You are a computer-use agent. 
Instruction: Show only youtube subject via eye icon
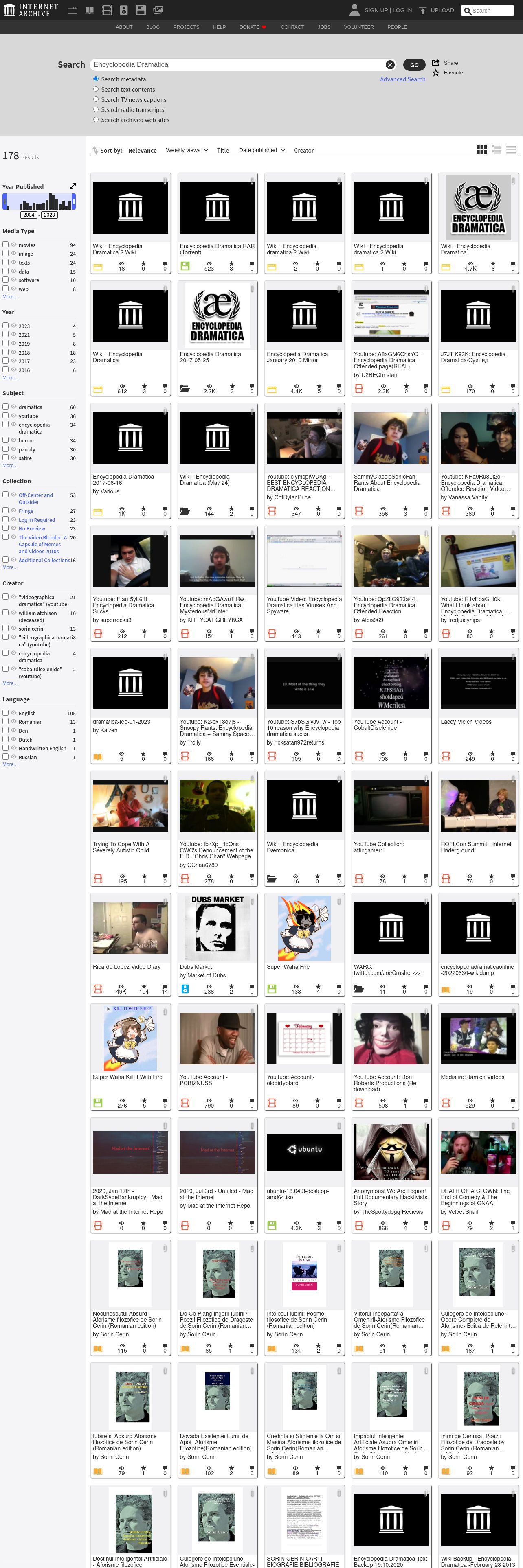13,416
